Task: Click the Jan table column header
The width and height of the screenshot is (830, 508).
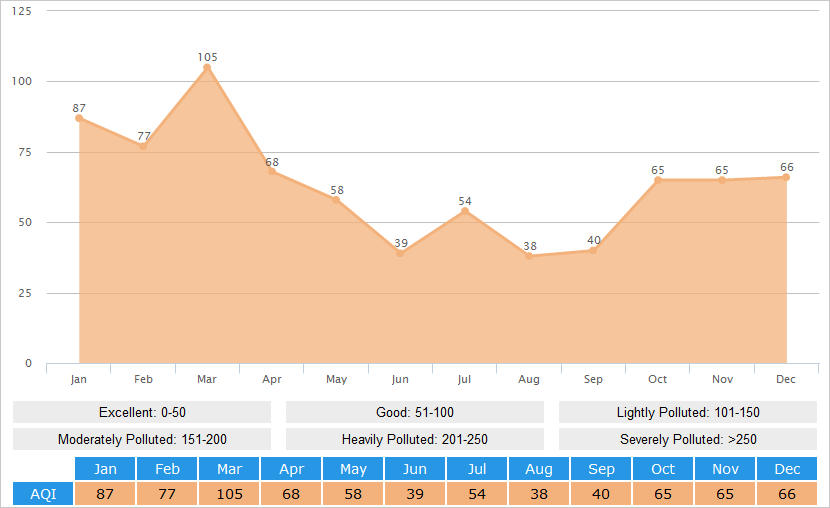Action: click(x=105, y=469)
